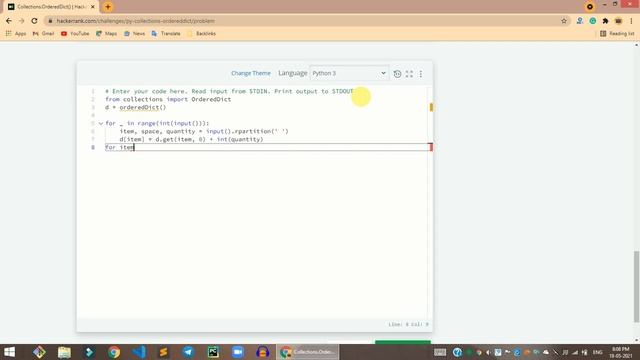This screenshot has width=640, height=360.
Task: Open Telegram from taskbar
Action: [188, 352]
